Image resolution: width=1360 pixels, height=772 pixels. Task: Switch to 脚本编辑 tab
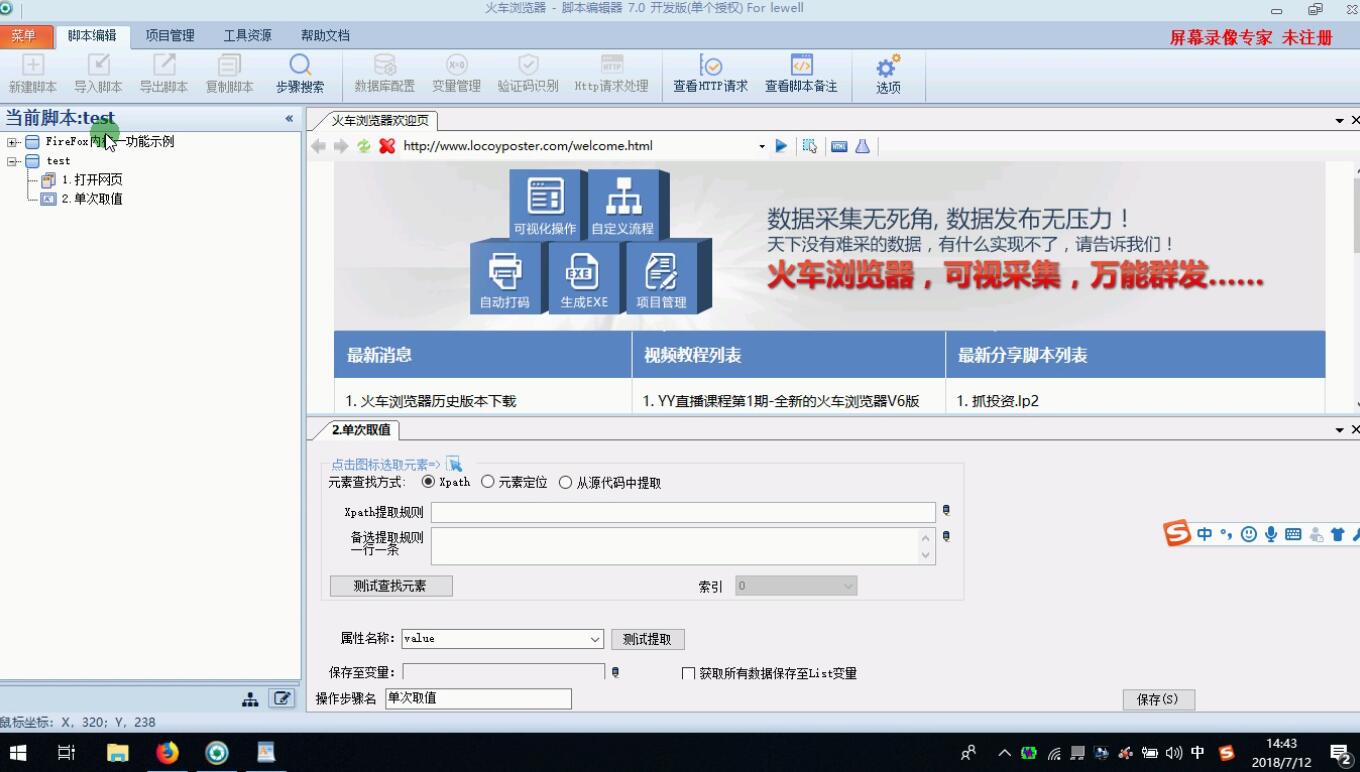coord(92,36)
